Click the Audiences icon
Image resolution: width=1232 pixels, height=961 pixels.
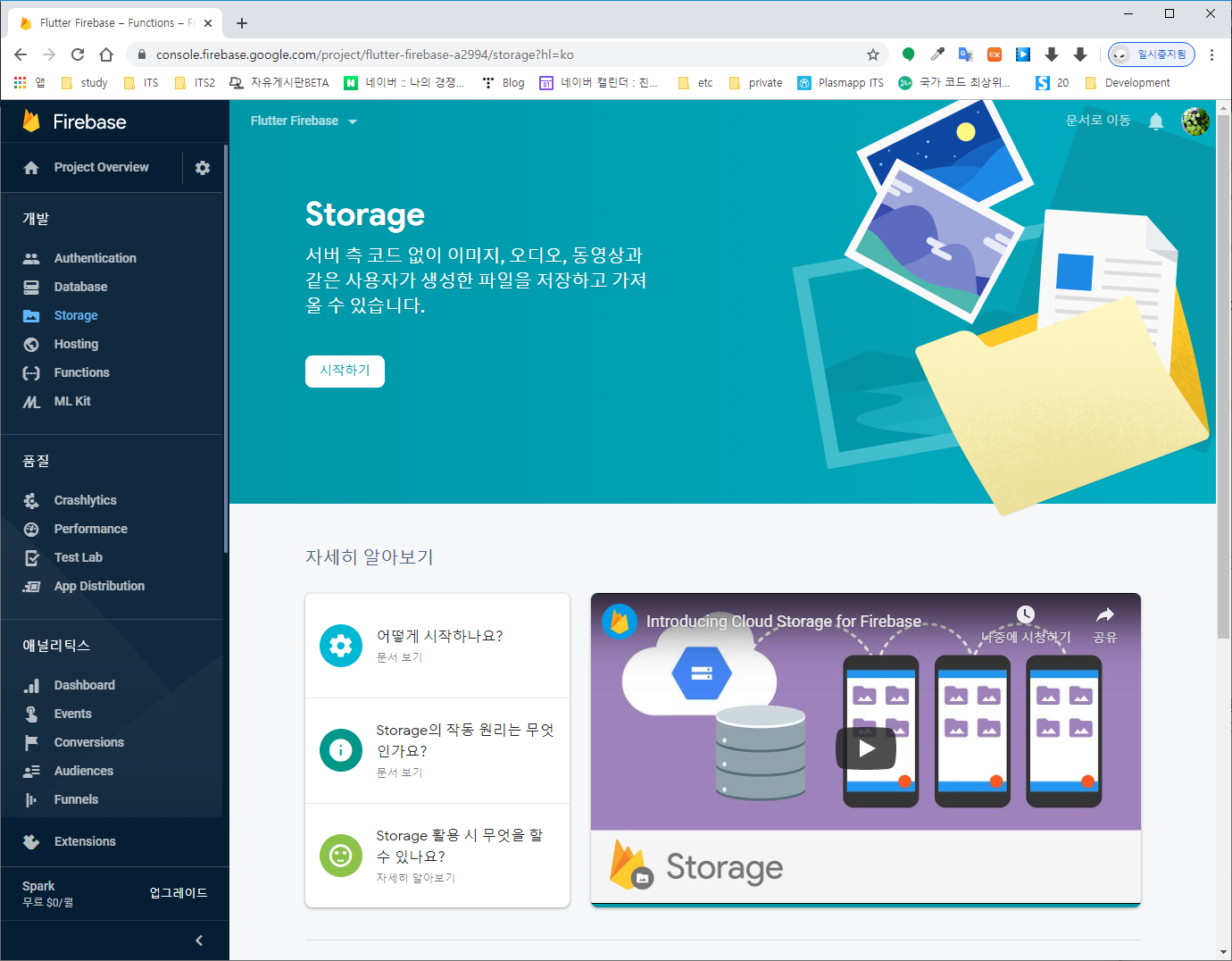tap(31, 771)
